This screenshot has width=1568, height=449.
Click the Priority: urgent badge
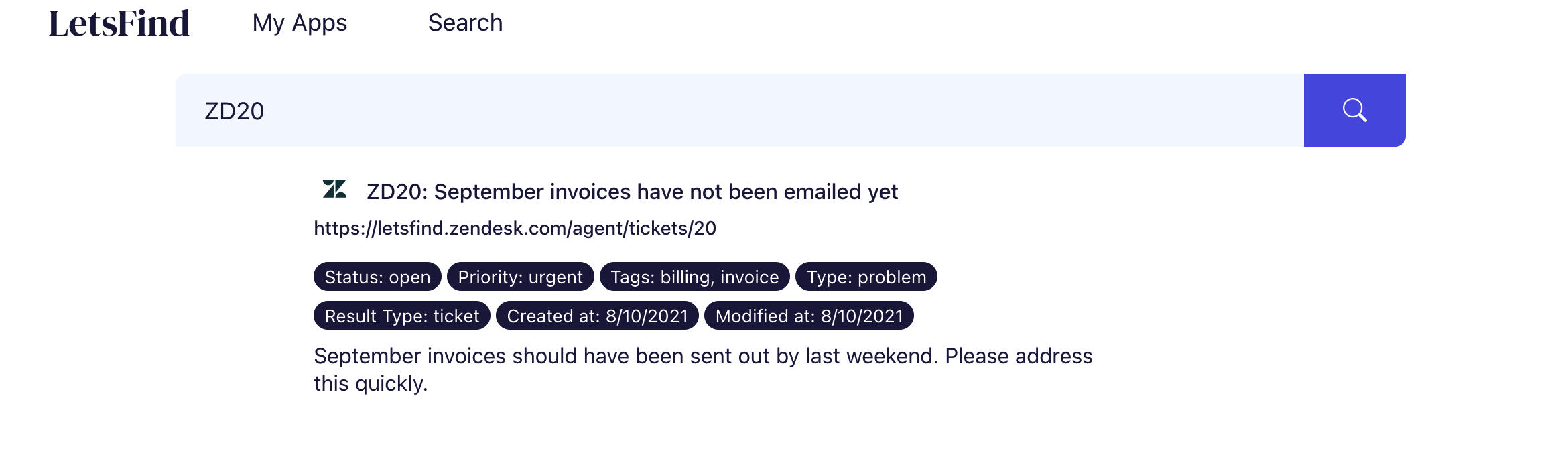click(x=520, y=277)
